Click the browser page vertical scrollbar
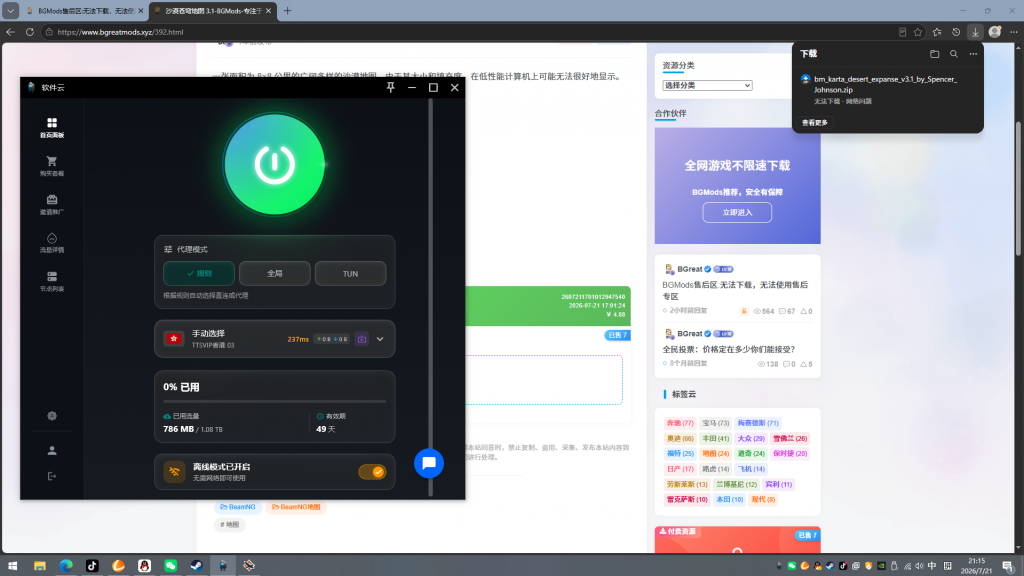The image size is (1024, 576). click(x=1018, y=189)
